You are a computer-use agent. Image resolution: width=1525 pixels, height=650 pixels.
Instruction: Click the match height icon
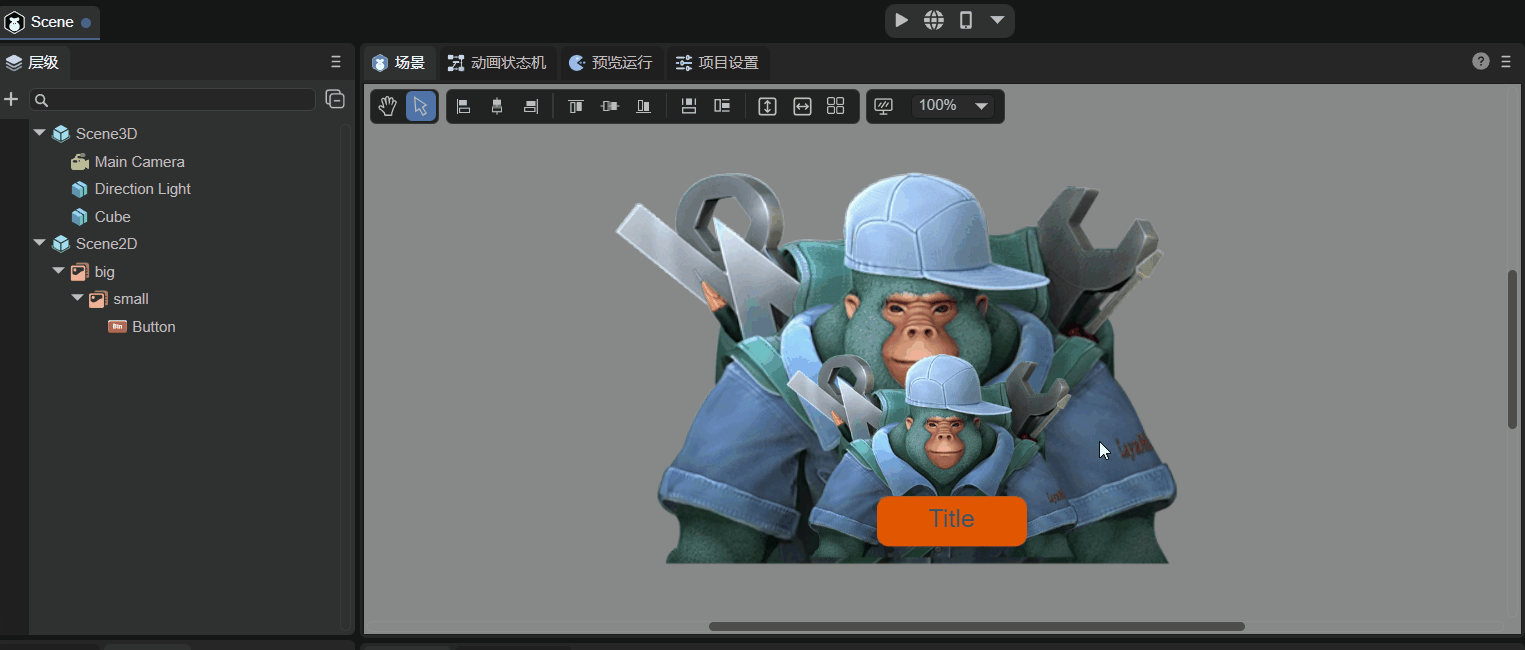(x=767, y=106)
